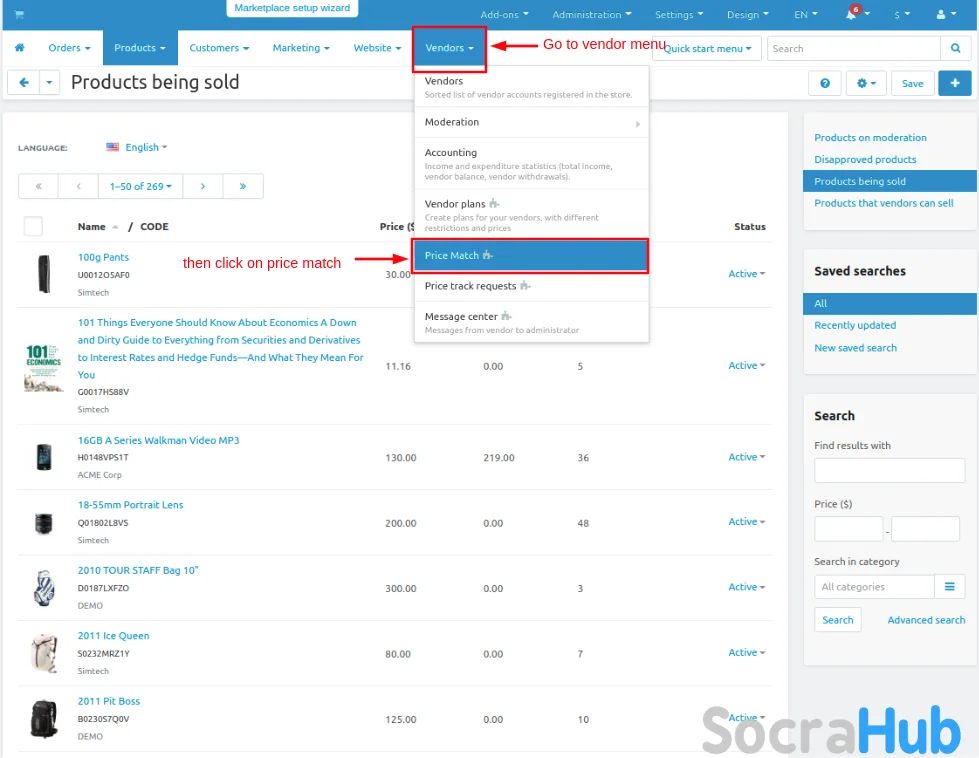Open the help question mark icon
Viewport: 979px width, 758px height.
[x=825, y=83]
